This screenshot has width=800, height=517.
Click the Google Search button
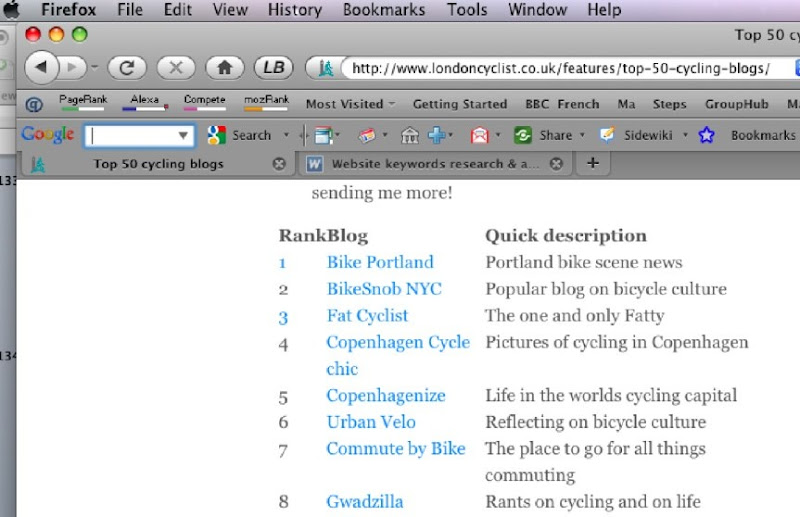point(239,135)
